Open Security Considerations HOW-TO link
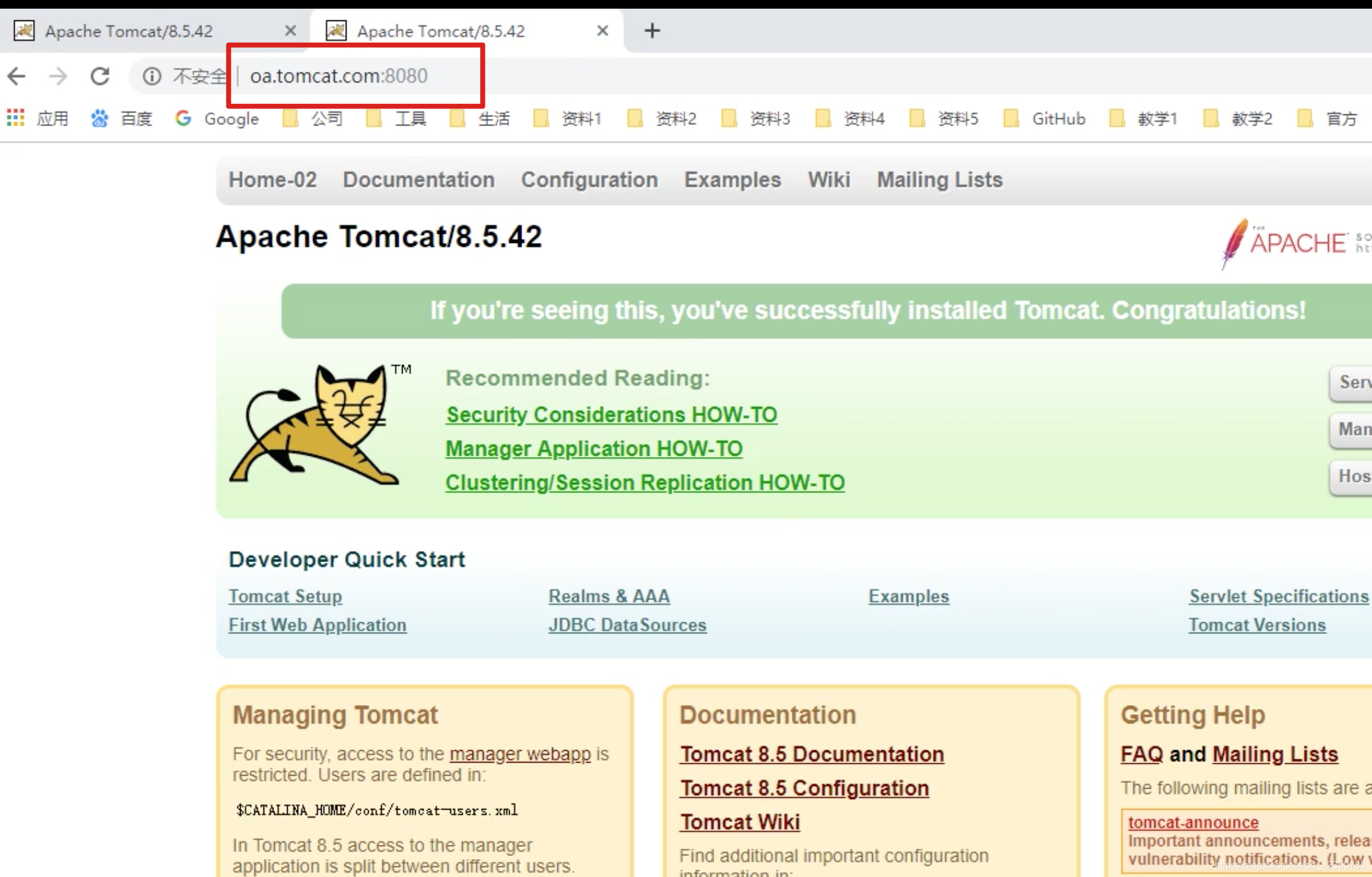 611,414
